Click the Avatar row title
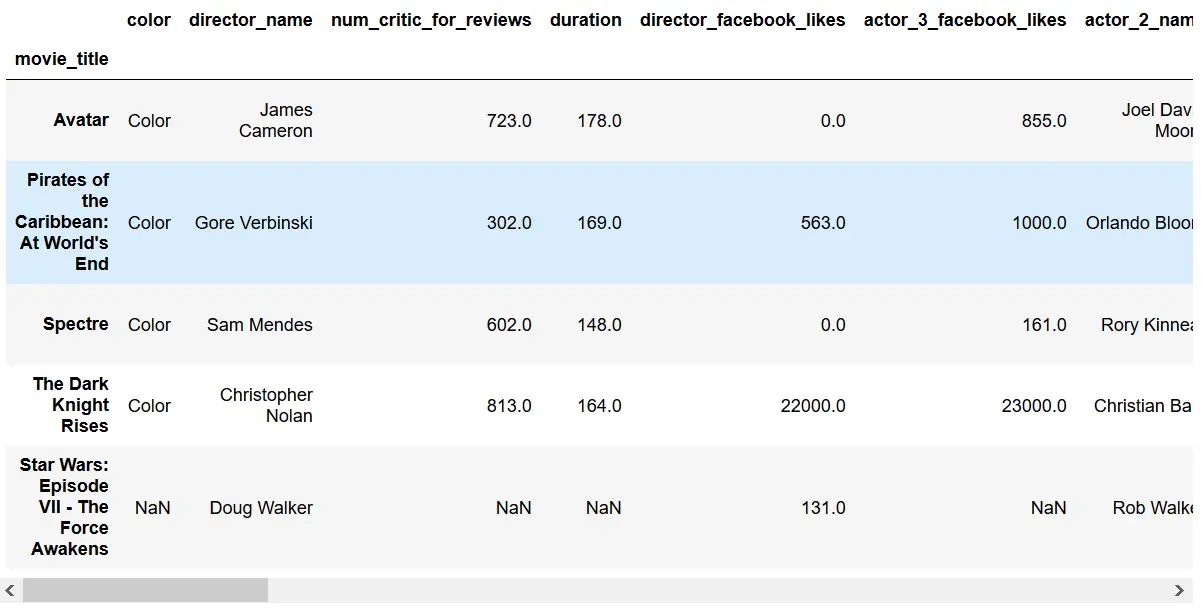This screenshot has height=609, width=1202. coord(81,120)
